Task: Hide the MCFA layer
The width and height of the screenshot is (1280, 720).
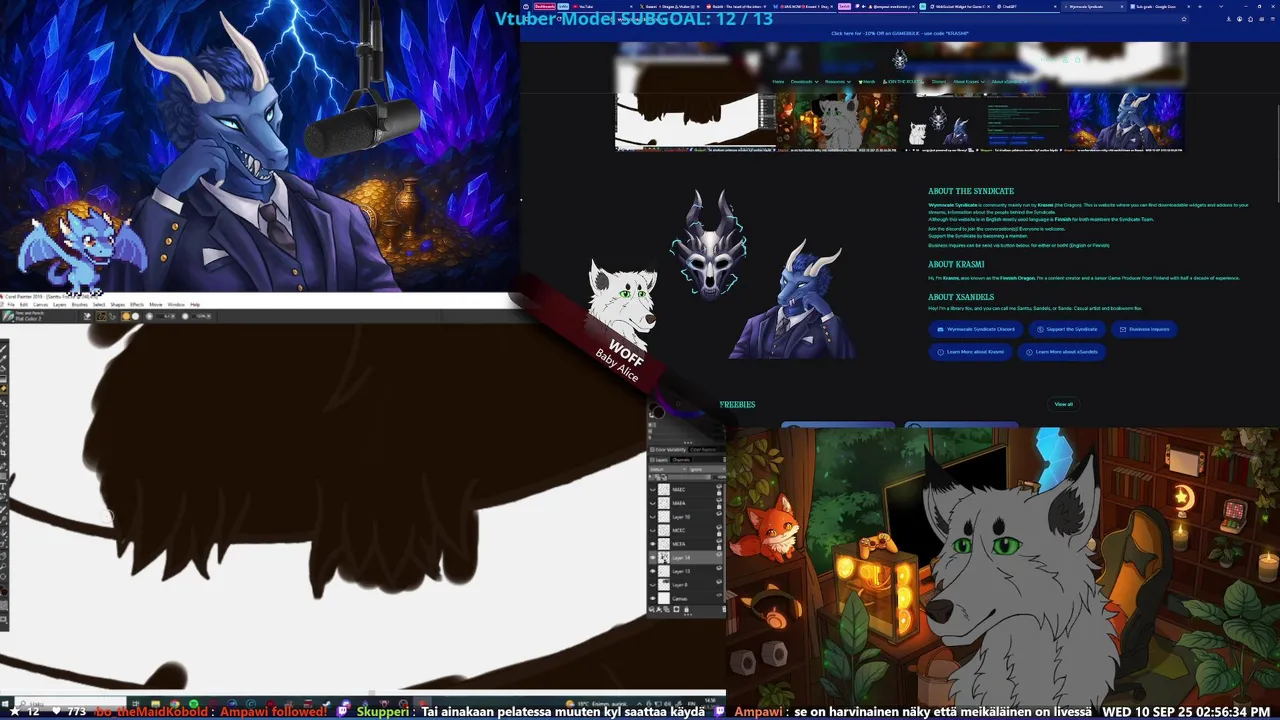Action: point(652,544)
